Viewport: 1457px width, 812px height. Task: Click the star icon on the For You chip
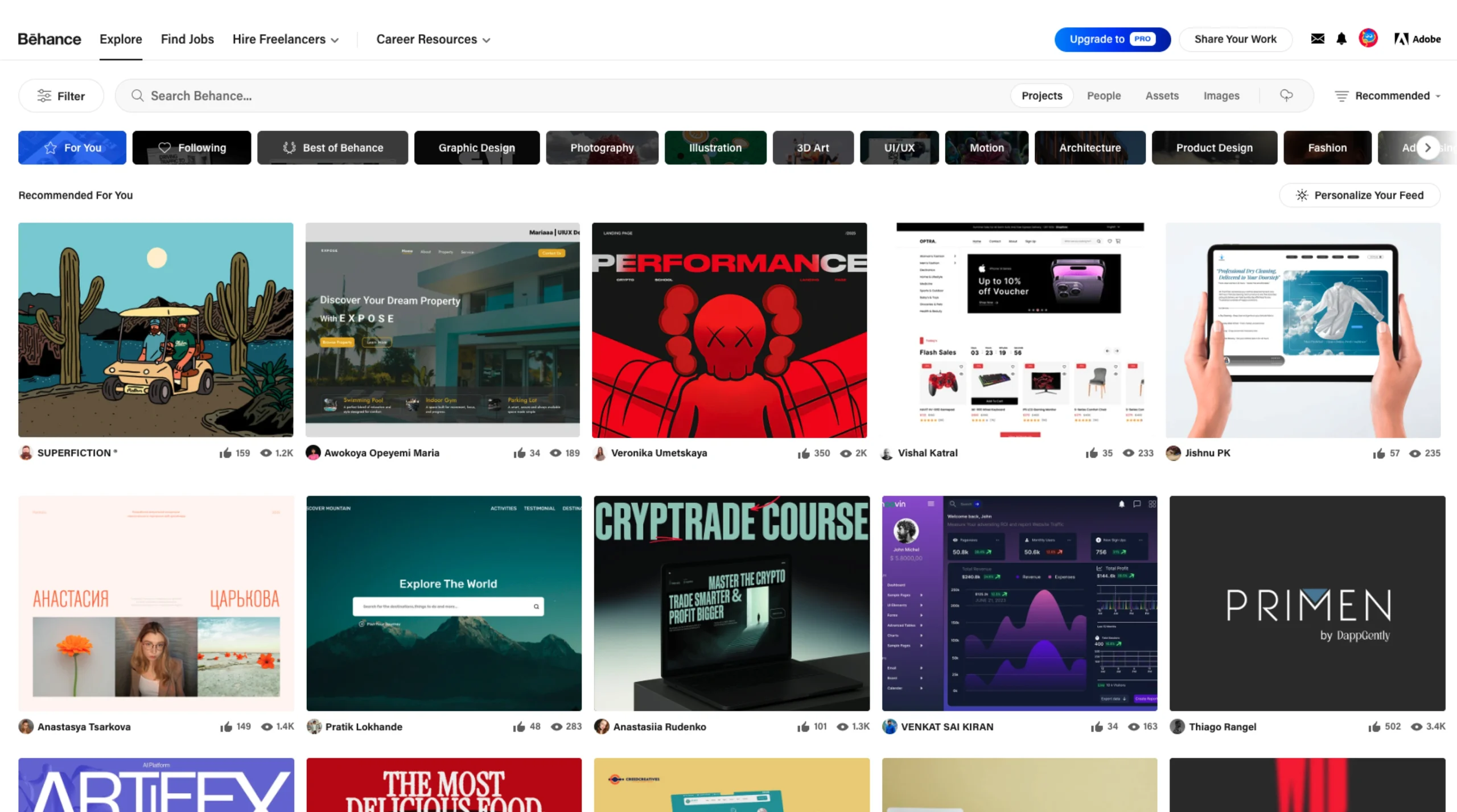click(x=50, y=148)
